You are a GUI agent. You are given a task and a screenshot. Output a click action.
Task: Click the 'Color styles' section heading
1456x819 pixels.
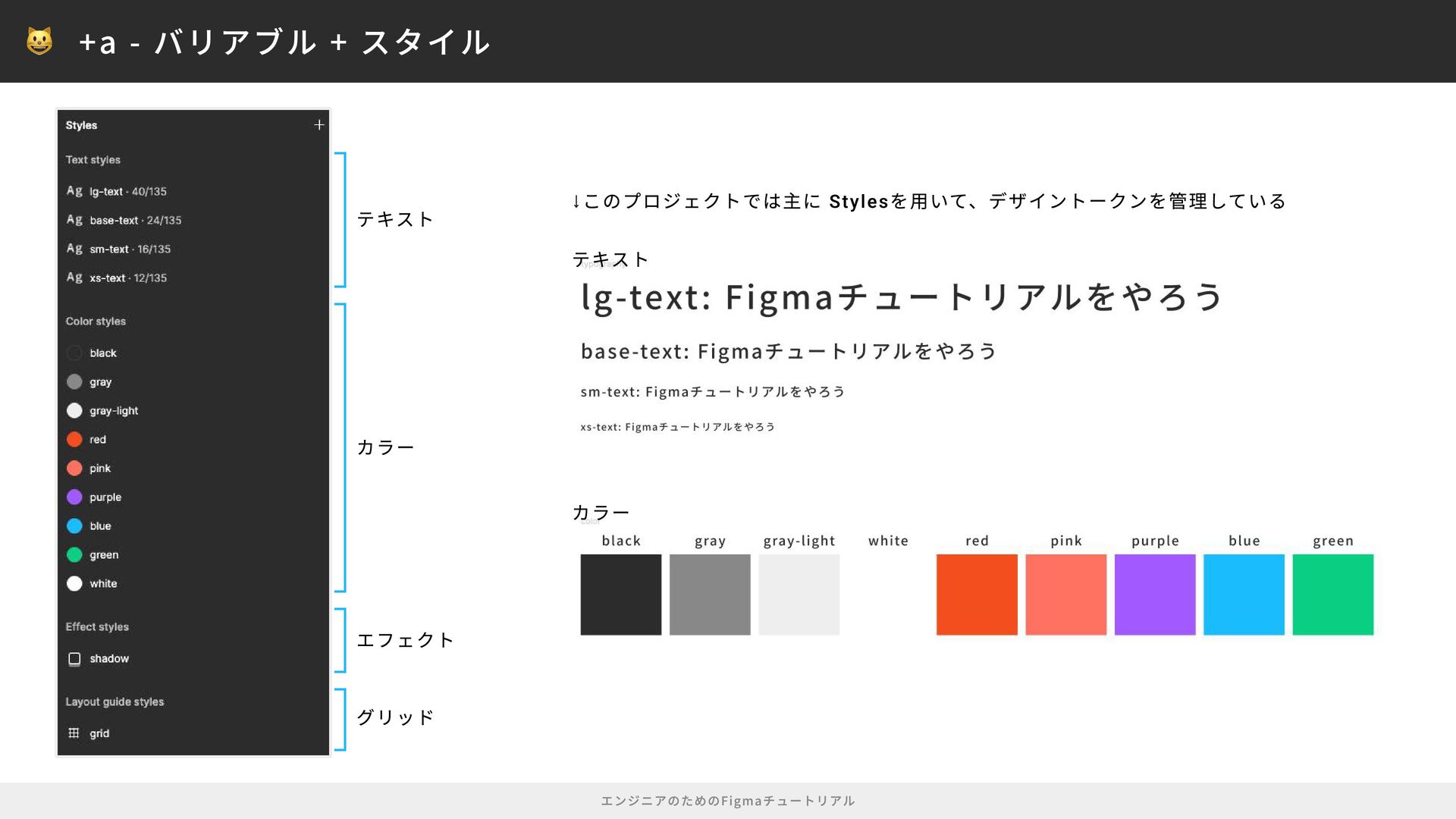[96, 322]
